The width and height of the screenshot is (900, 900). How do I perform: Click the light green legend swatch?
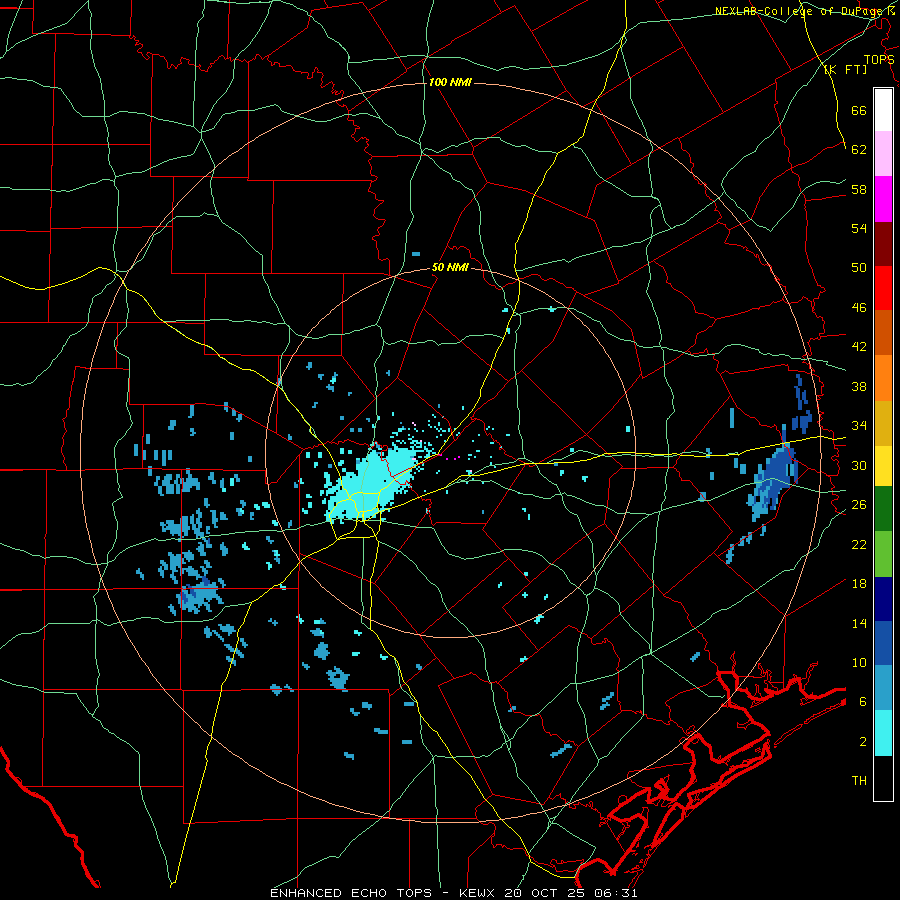pos(883,554)
